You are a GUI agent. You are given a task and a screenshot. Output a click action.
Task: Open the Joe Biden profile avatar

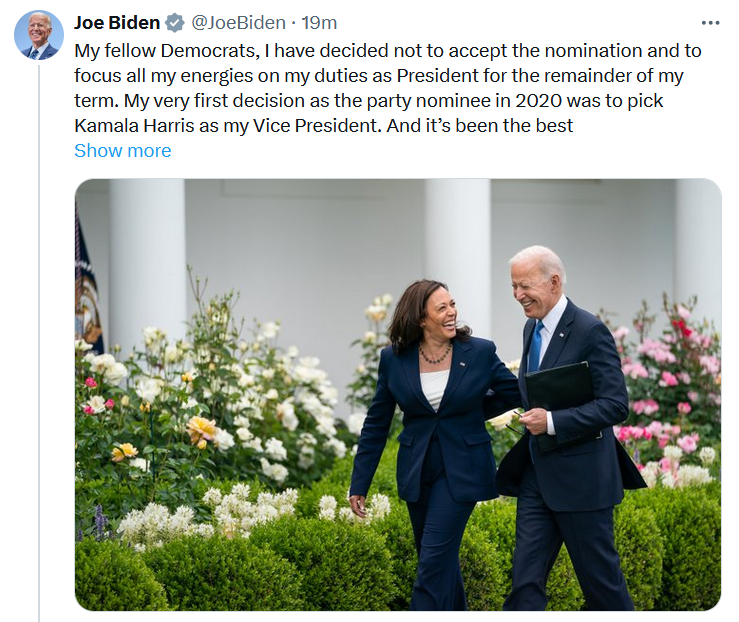point(38,36)
